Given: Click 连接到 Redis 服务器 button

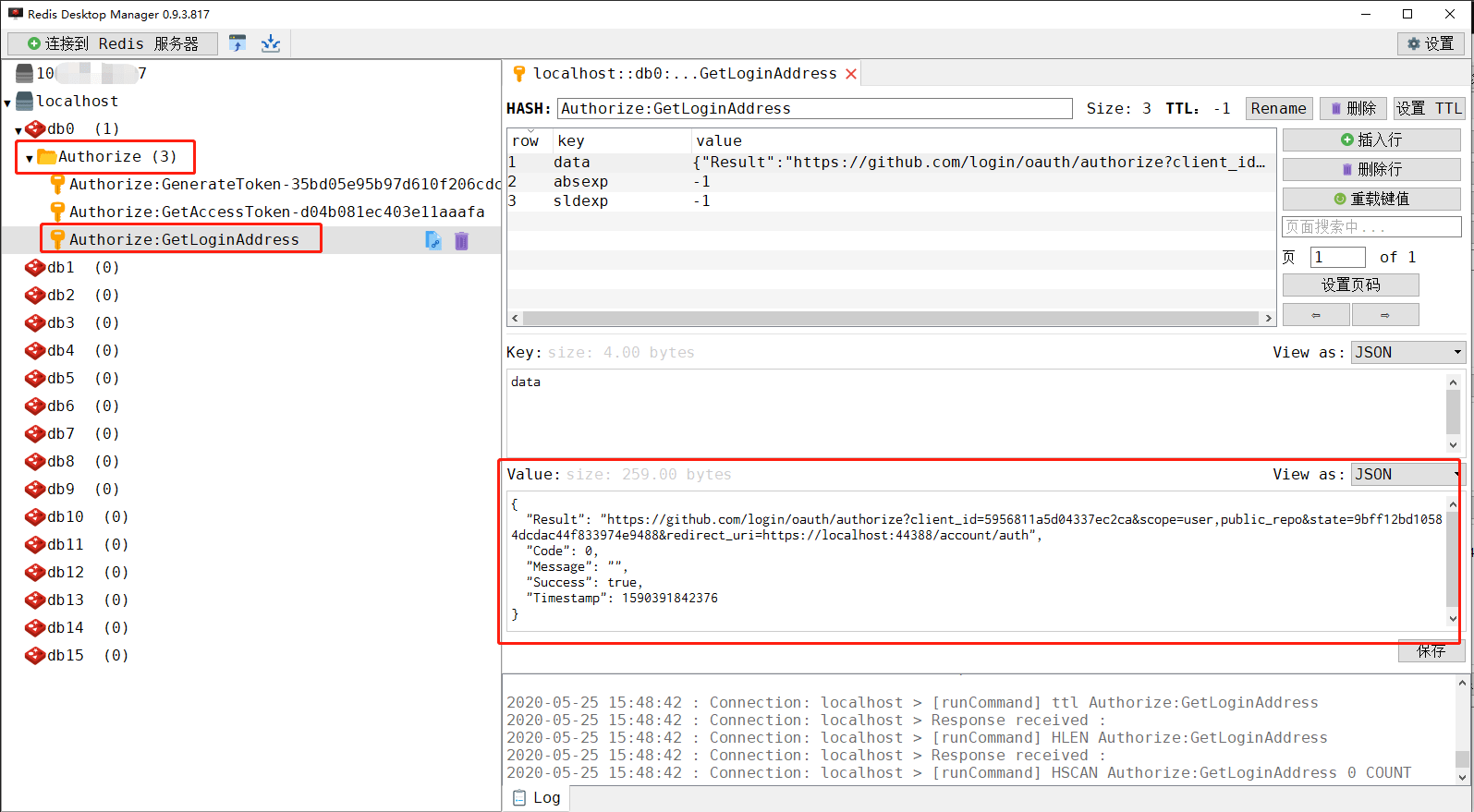Looking at the screenshot, I should [113, 43].
